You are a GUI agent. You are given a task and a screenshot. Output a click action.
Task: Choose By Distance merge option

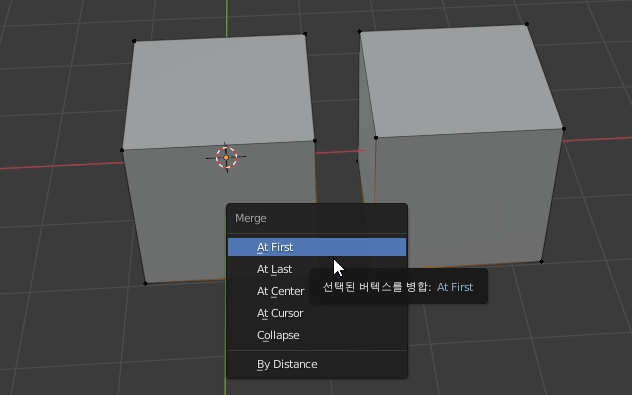click(x=317, y=364)
